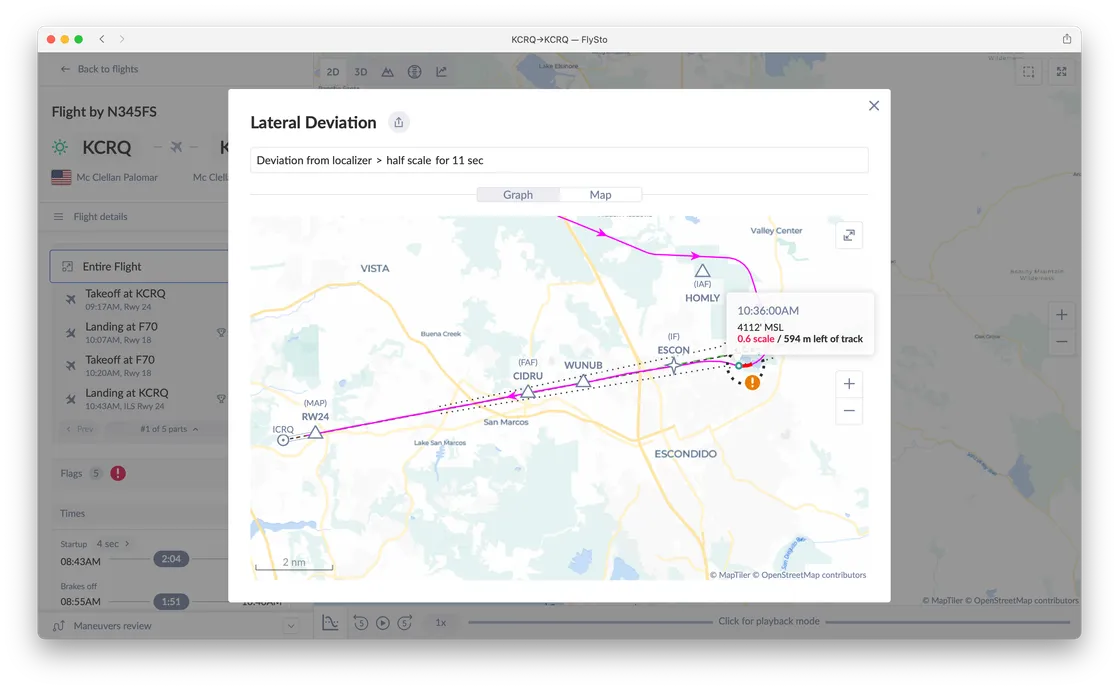Switch to the Graph tab
This screenshot has height=690, width=1120.
tap(518, 194)
